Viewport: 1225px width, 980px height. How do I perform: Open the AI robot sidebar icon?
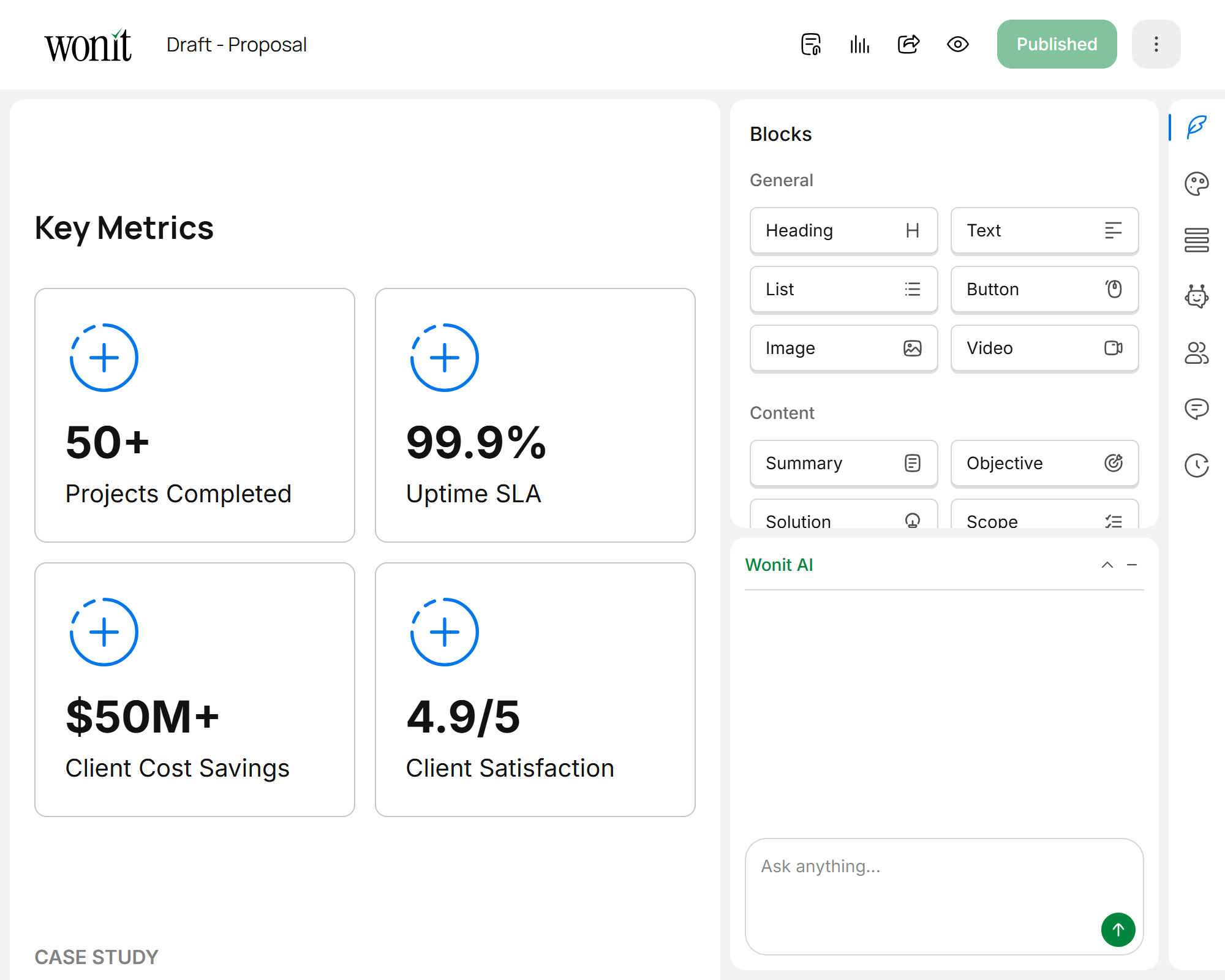[1196, 296]
